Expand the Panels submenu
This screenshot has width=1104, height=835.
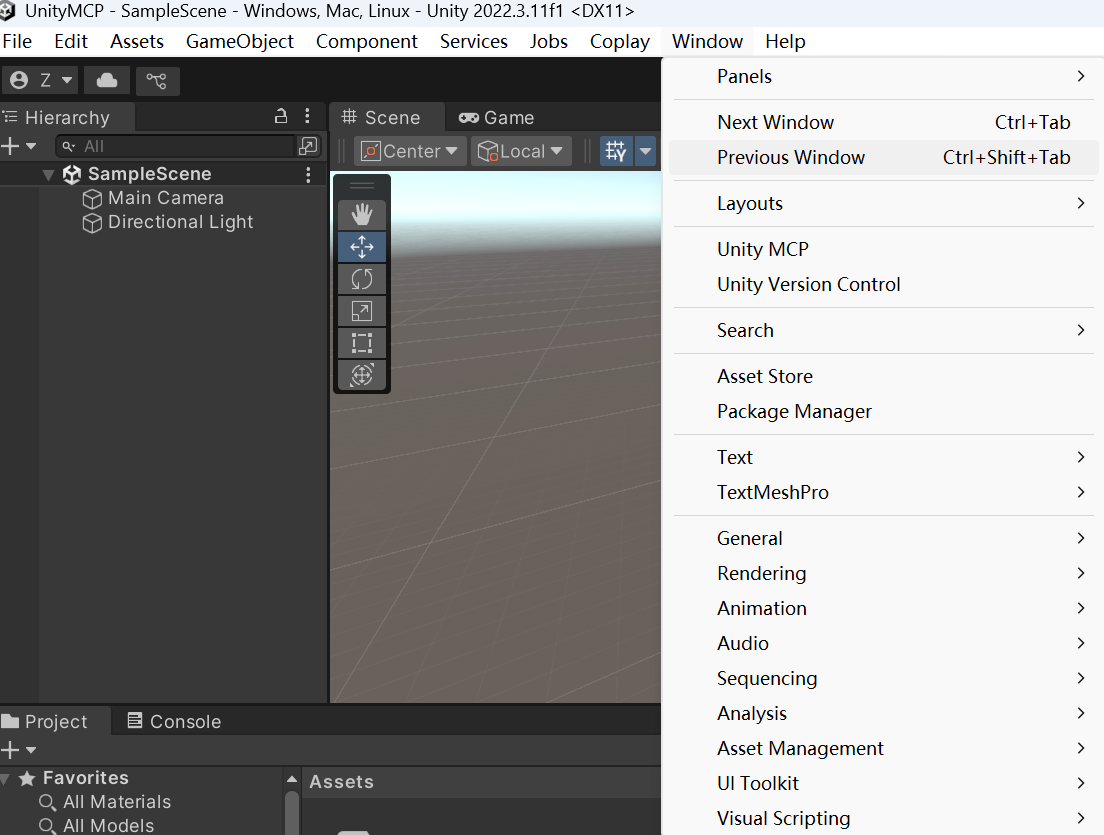(883, 76)
